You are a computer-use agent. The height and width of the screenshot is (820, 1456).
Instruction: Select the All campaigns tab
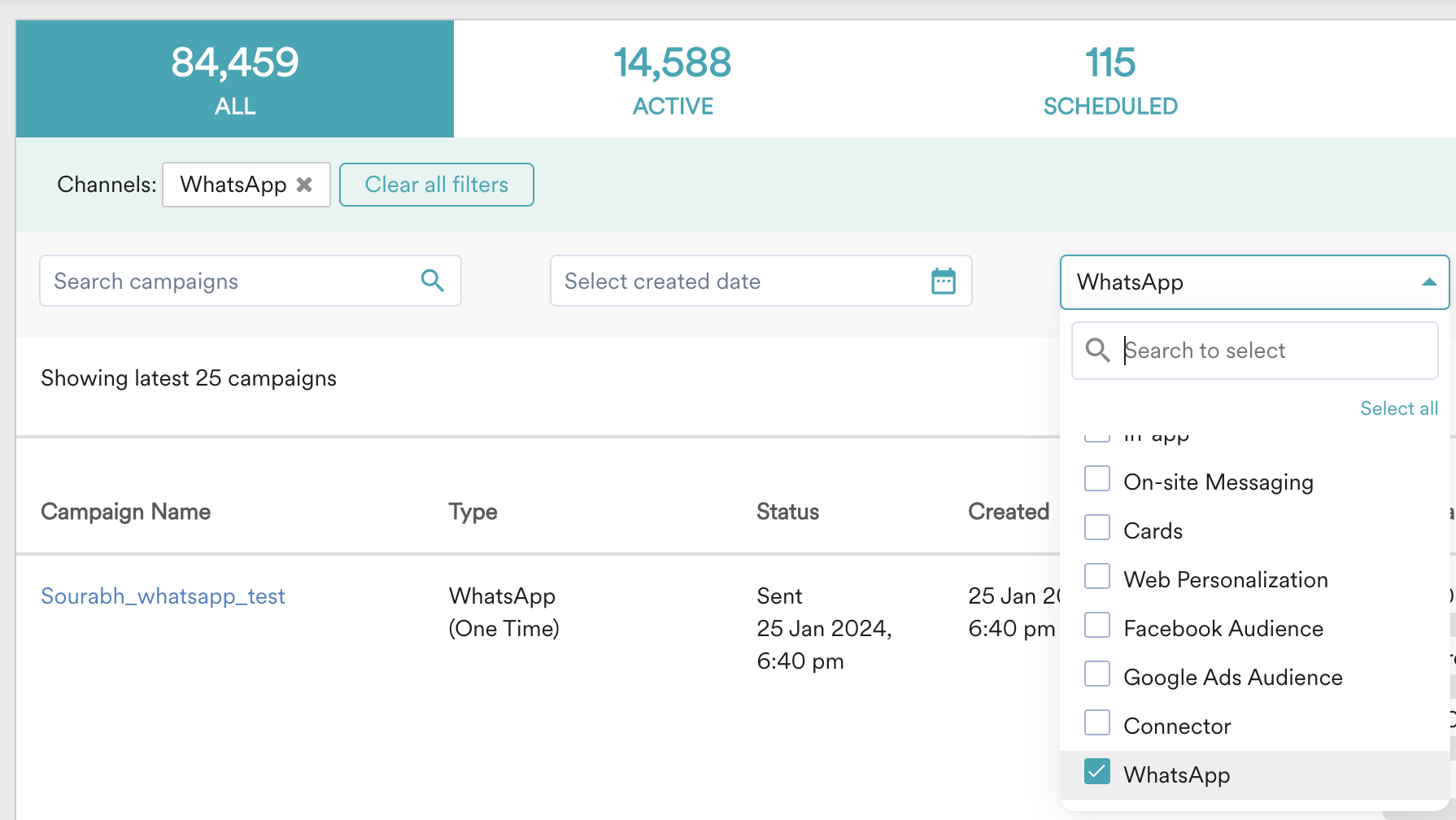(235, 80)
